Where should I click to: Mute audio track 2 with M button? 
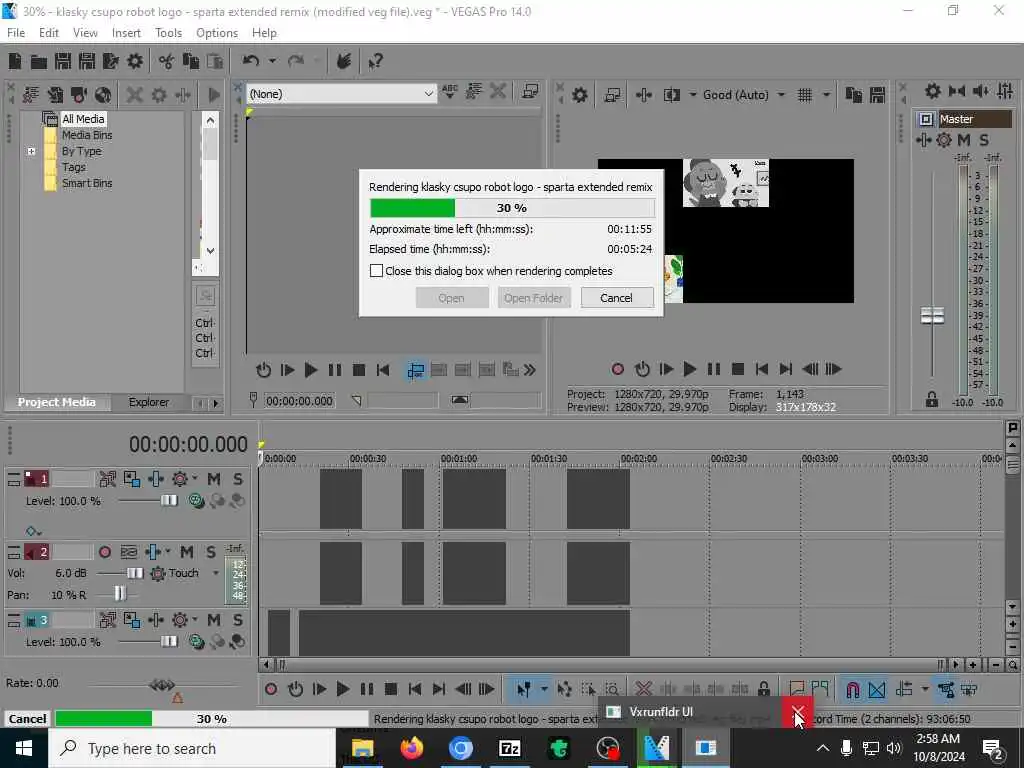click(187, 552)
